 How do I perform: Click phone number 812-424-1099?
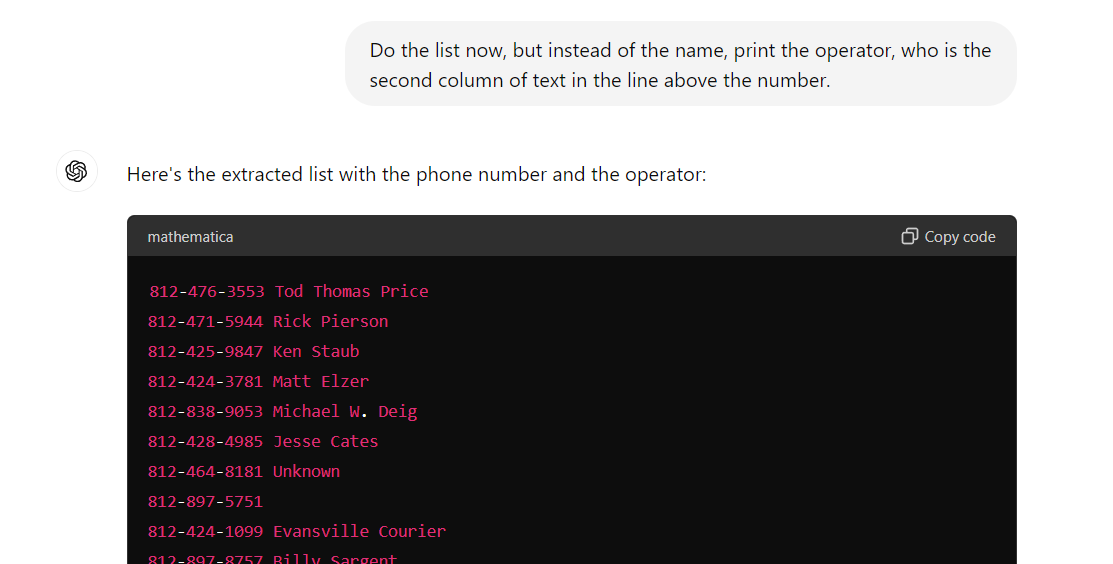pos(206,532)
